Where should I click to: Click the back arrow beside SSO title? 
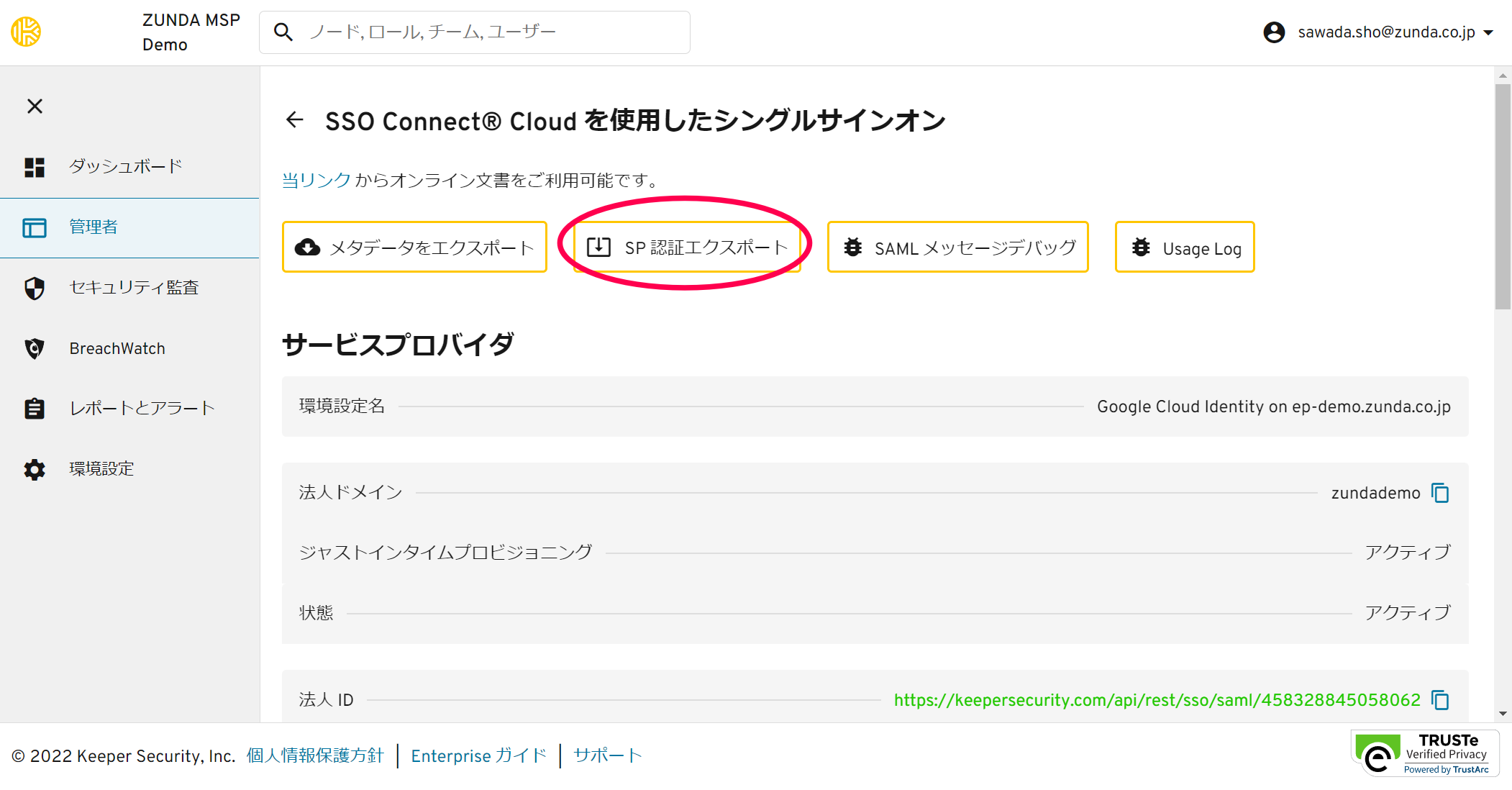point(295,120)
